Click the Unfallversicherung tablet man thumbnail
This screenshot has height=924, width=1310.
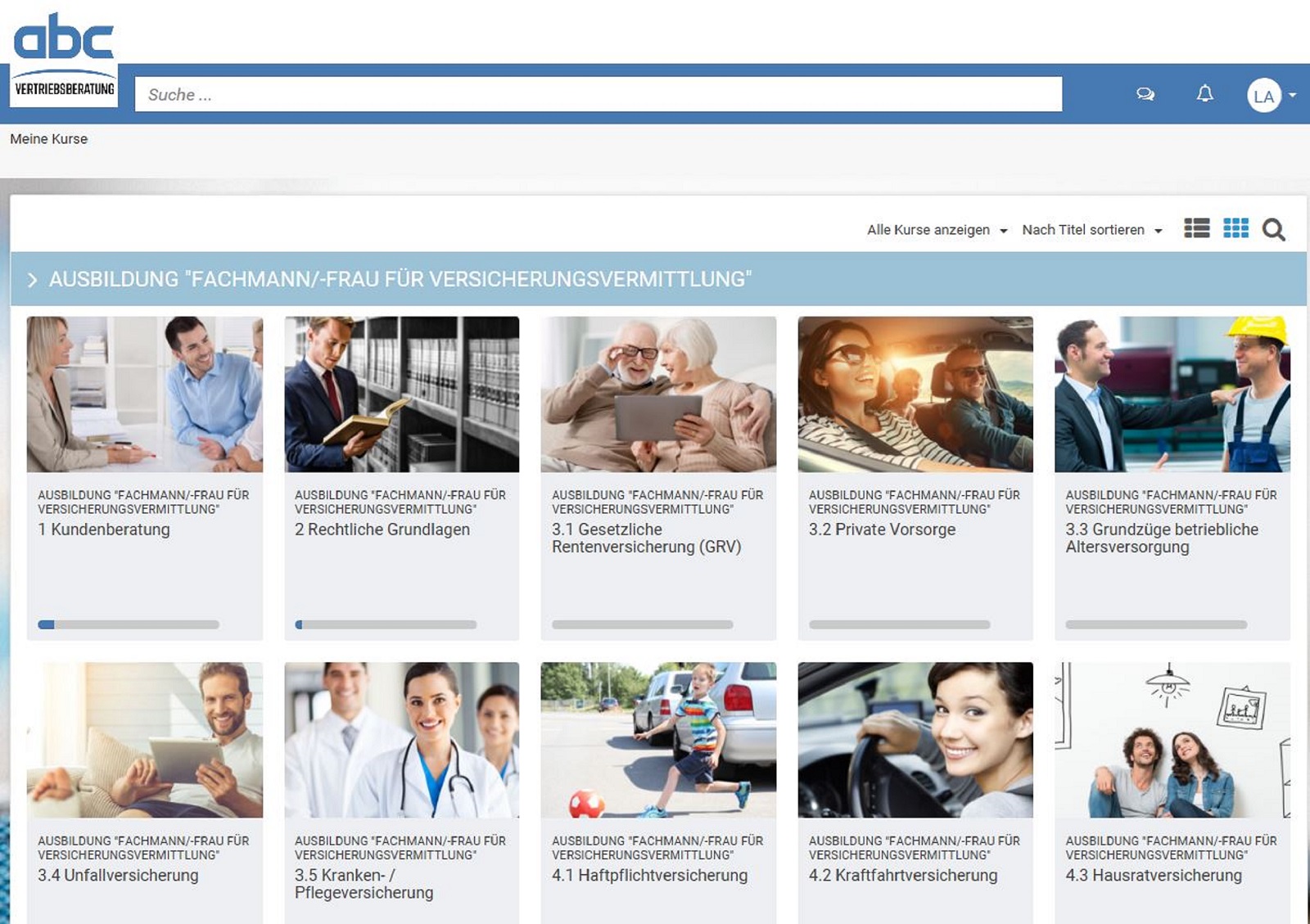click(x=145, y=740)
